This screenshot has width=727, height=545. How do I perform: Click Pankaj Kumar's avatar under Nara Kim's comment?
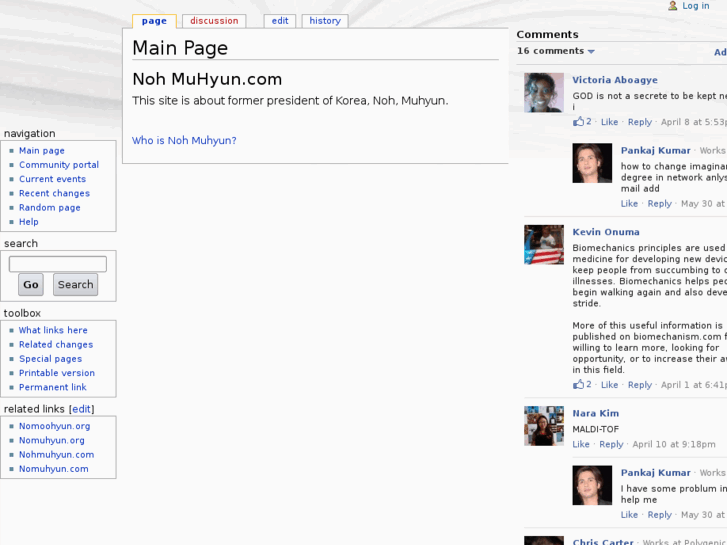click(592, 486)
